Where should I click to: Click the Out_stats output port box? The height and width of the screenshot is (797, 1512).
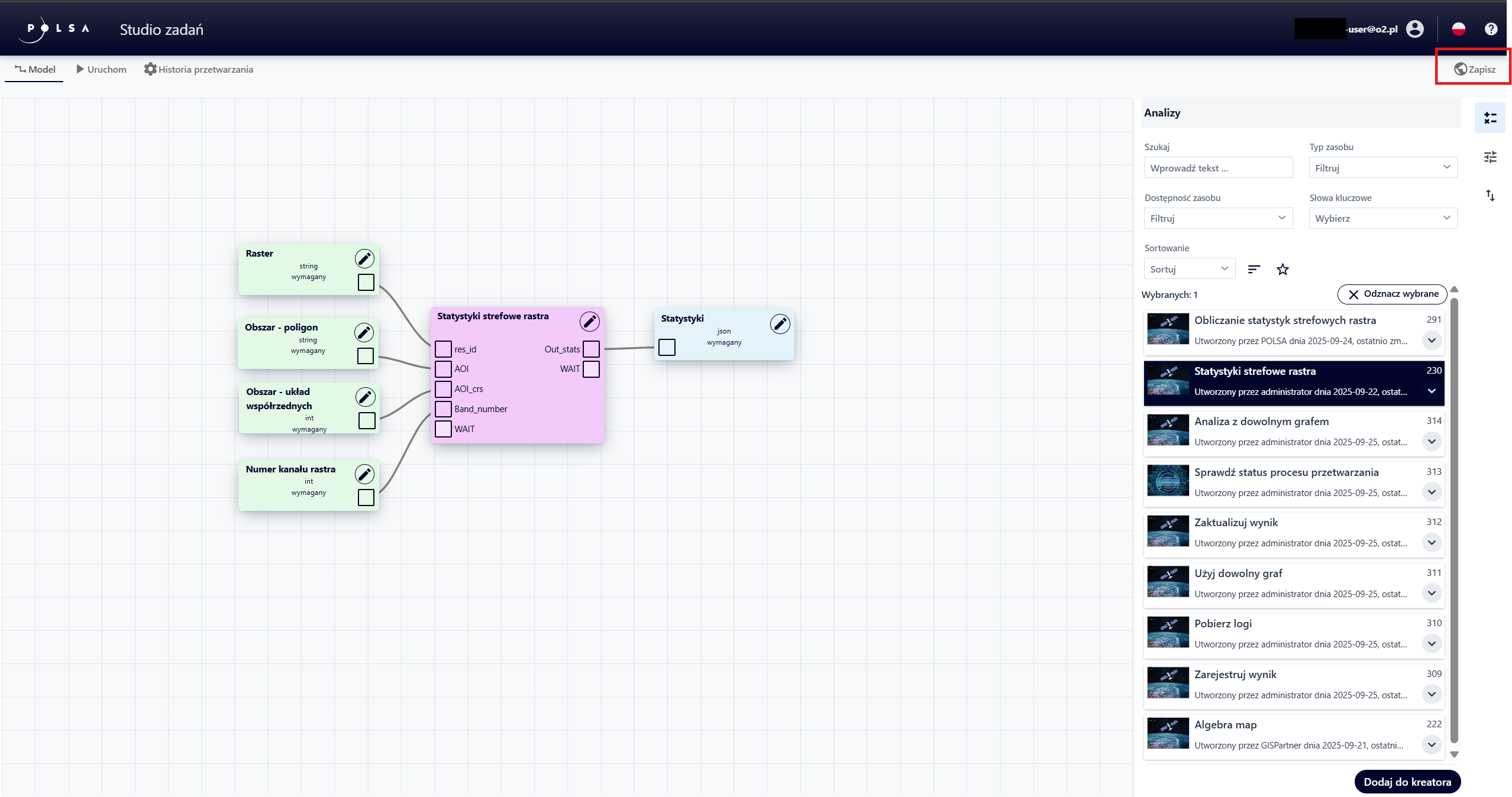coord(591,349)
